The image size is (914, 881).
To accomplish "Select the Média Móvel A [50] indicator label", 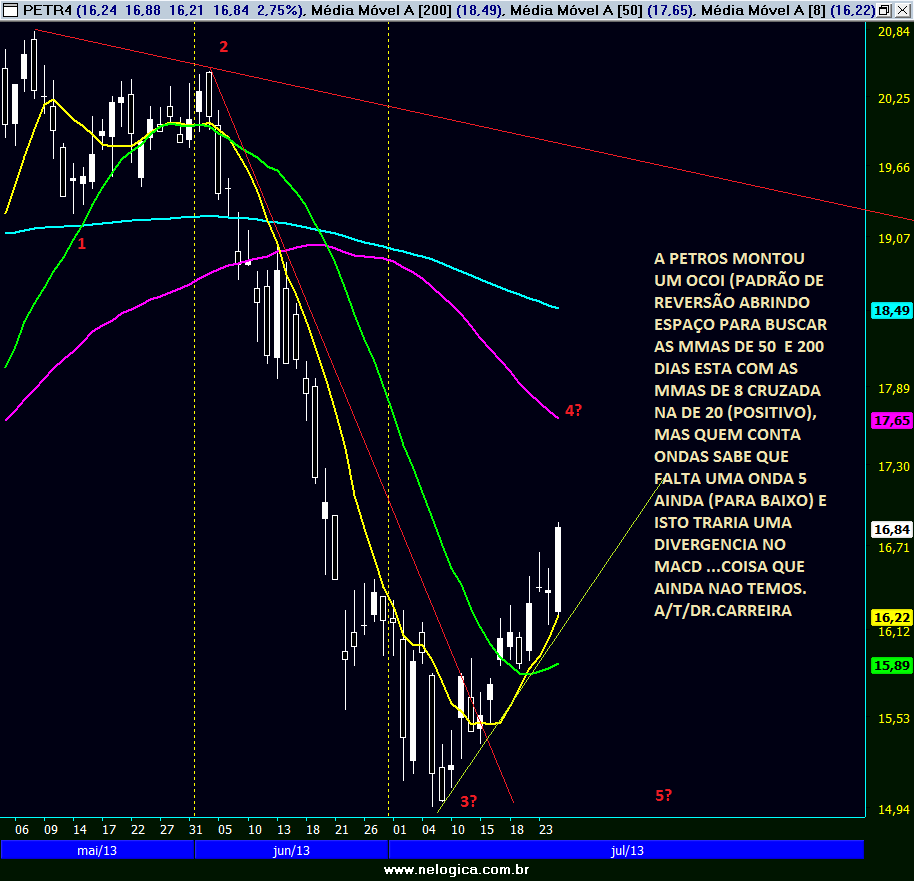I will [575, 10].
